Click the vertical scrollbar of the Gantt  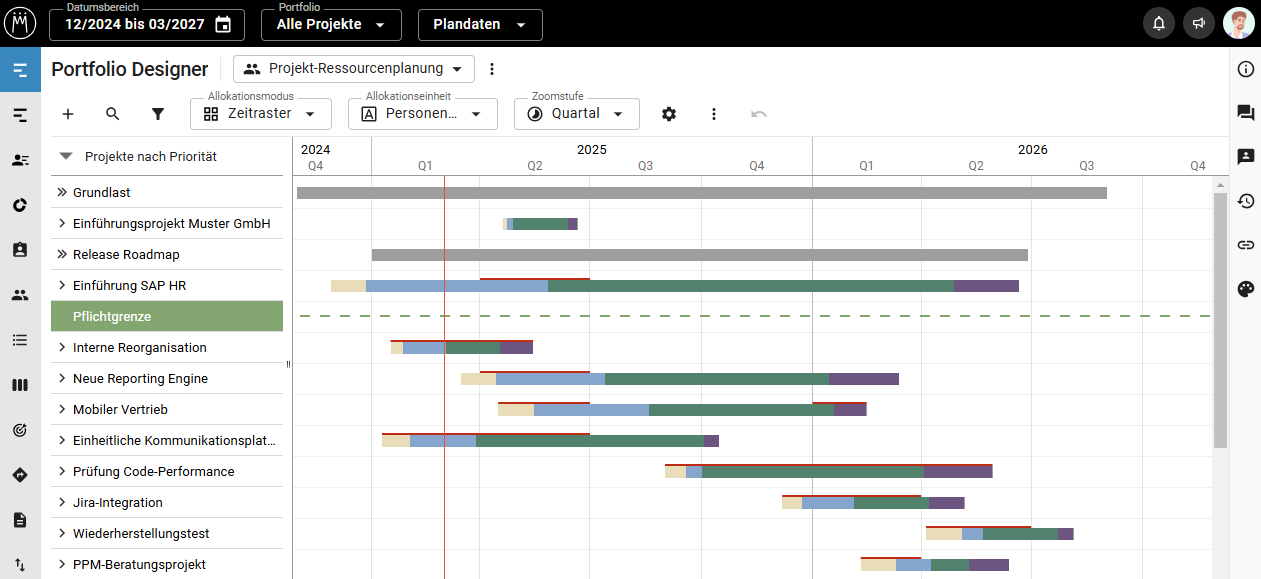[1220, 320]
